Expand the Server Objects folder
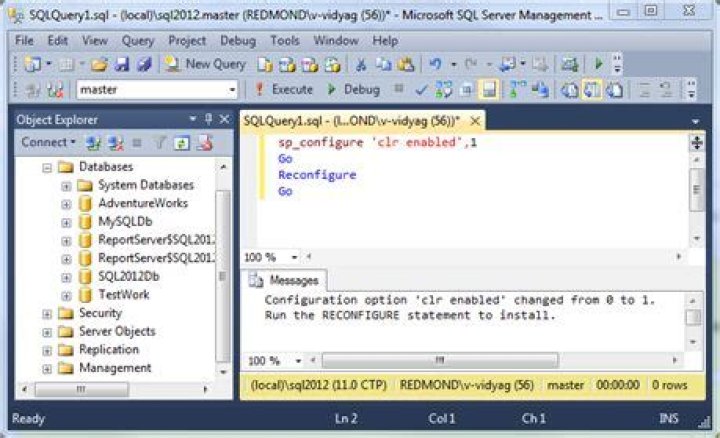The height and width of the screenshot is (438, 720). (x=47, y=332)
